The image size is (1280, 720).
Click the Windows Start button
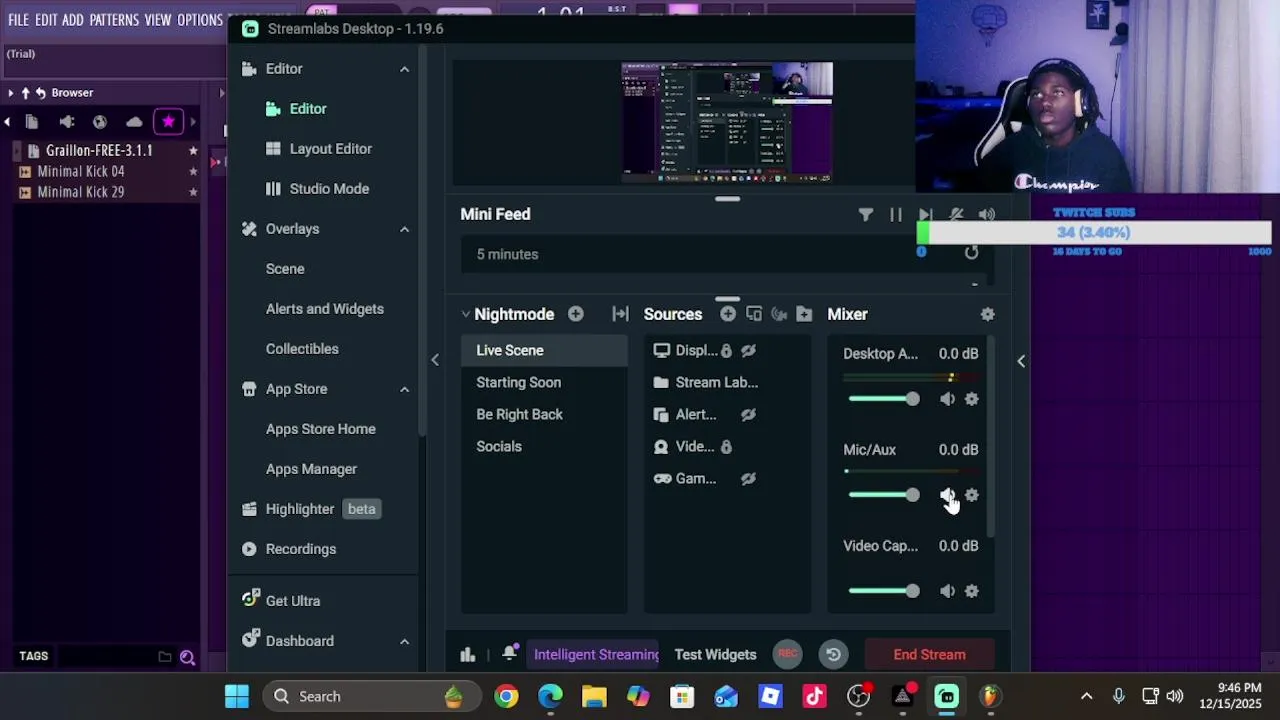tap(237, 696)
